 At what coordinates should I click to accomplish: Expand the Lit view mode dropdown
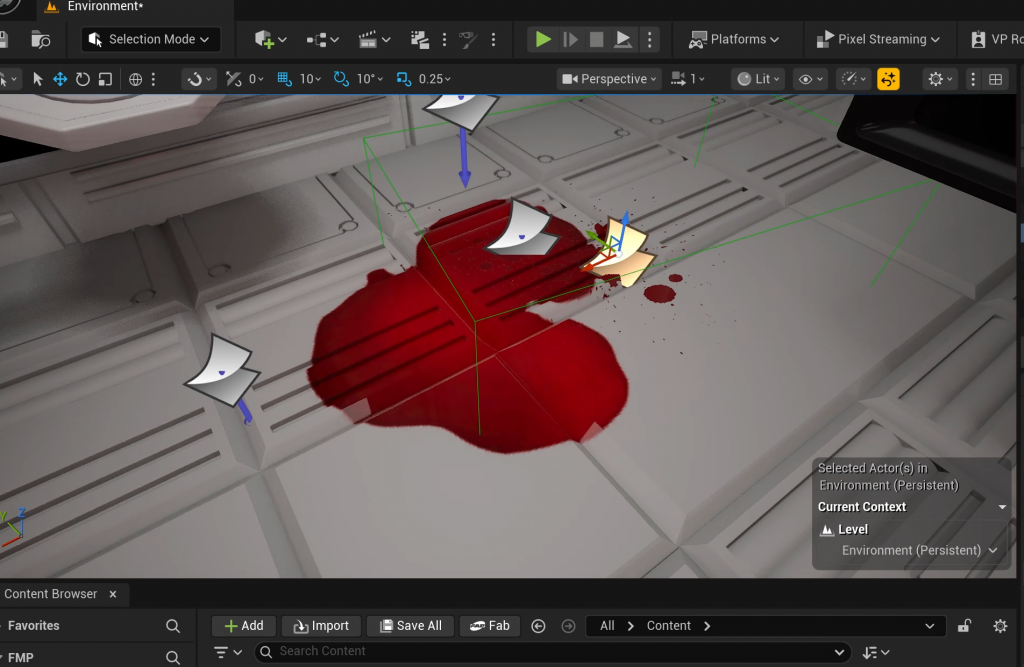coord(758,79)
